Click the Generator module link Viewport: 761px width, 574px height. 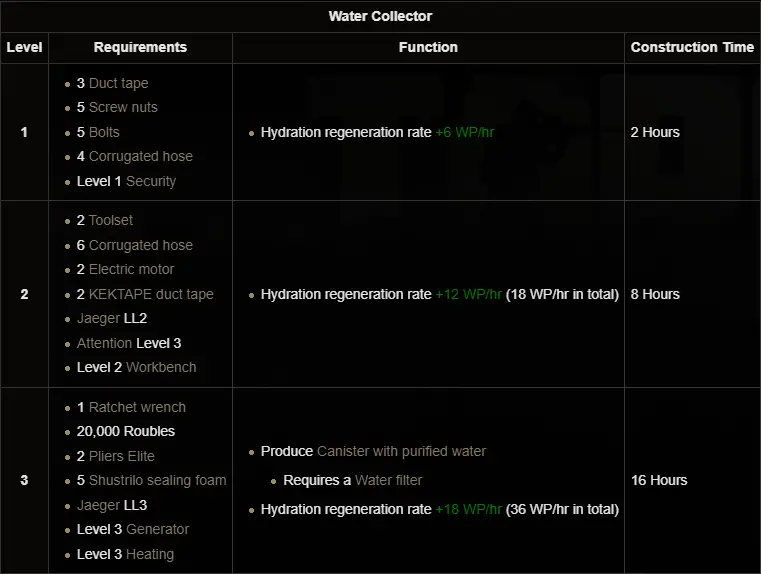[x=157, y=529]
